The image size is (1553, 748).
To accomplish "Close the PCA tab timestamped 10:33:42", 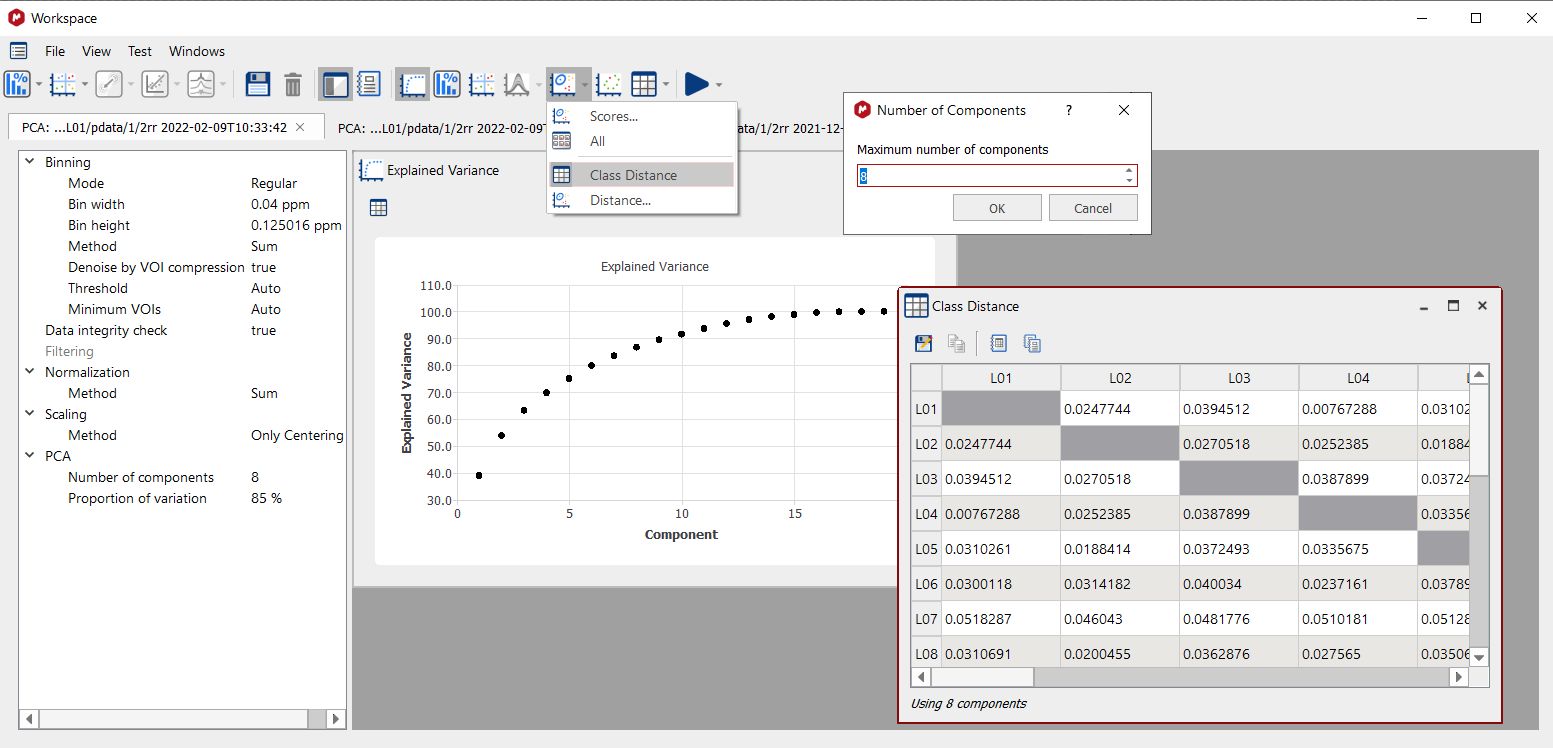I will [x=301, y=128].
